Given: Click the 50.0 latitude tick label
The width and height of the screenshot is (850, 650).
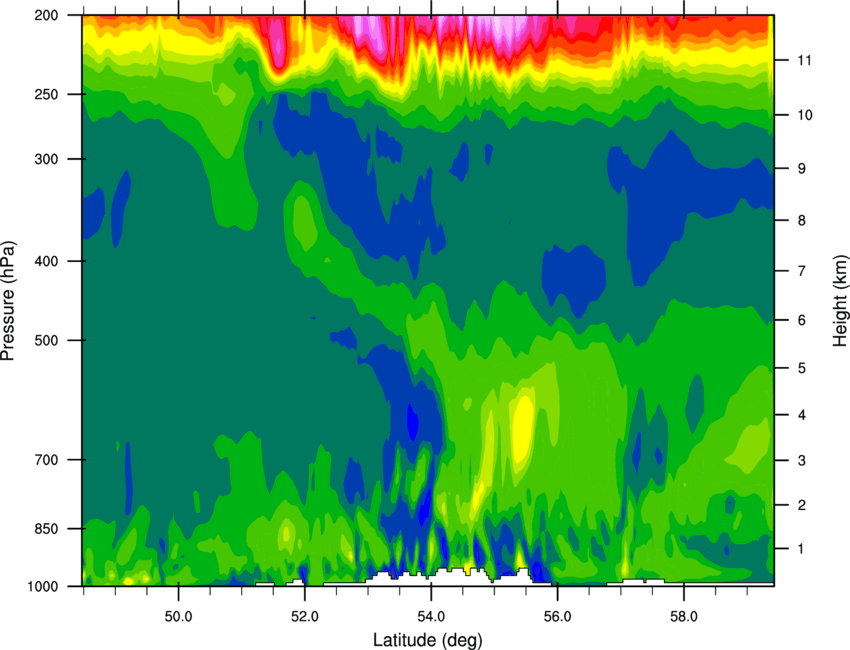Looking at the screenshot, I should [178, 616].
